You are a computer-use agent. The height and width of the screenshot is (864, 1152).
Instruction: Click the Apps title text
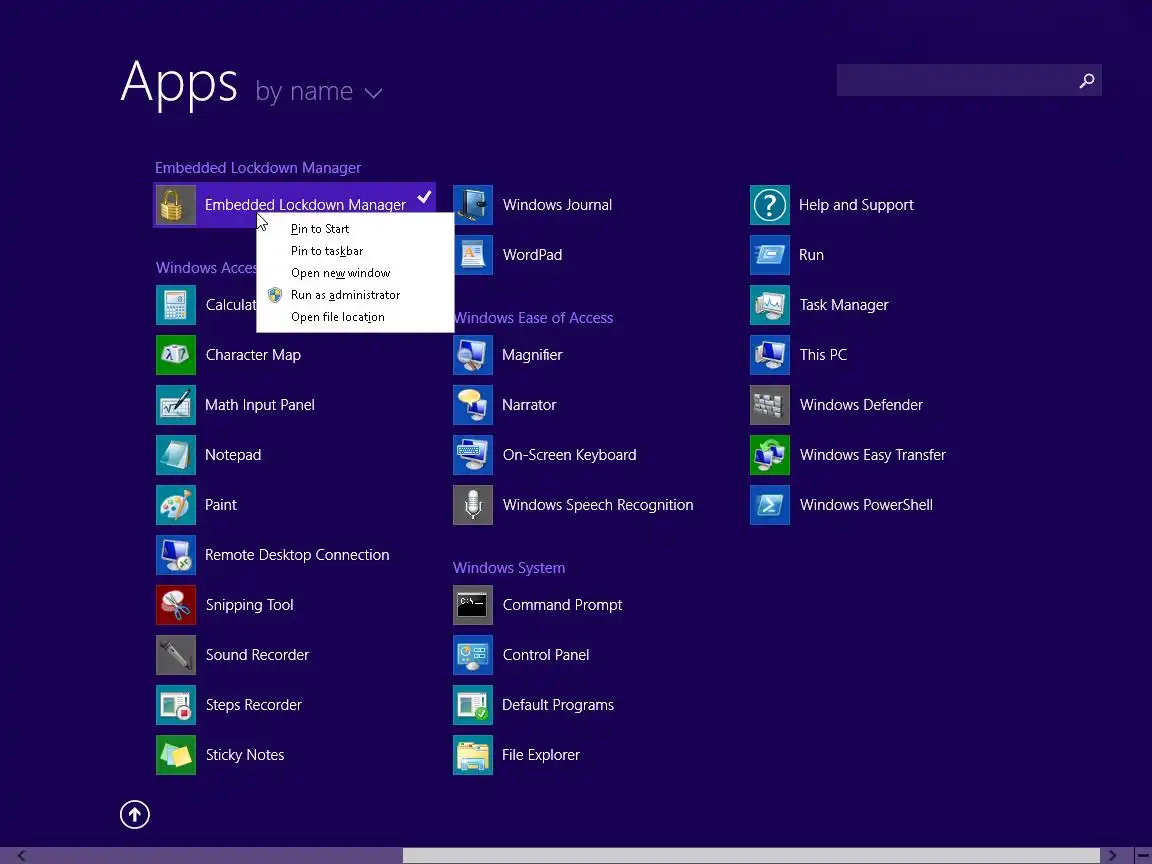(x=179, y=82)
